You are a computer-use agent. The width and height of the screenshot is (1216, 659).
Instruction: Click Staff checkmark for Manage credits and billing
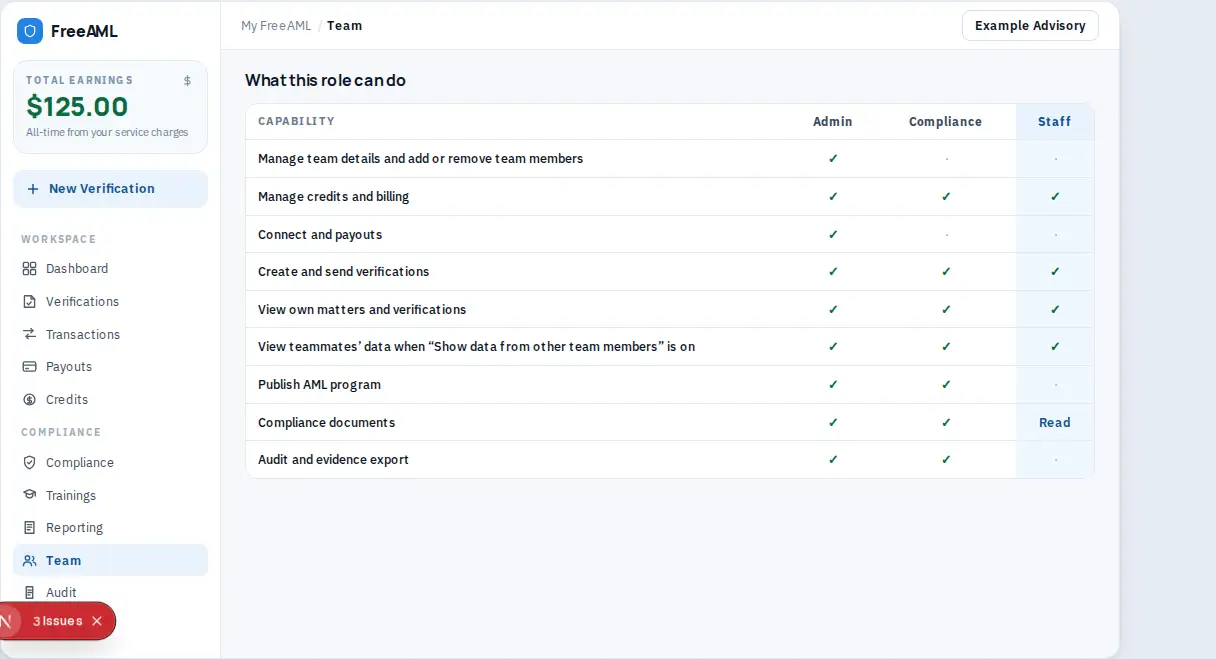pos(1055,197)
